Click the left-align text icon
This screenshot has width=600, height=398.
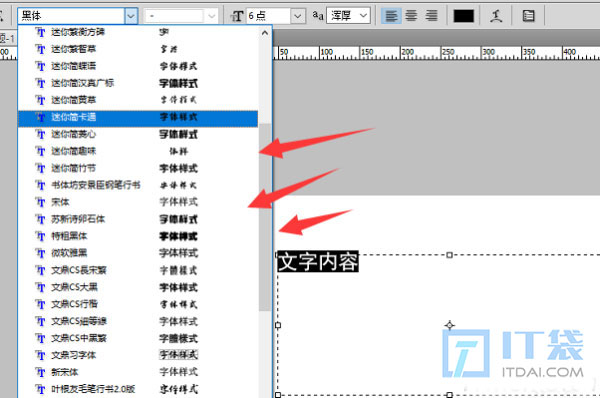[x=391, y=16]
